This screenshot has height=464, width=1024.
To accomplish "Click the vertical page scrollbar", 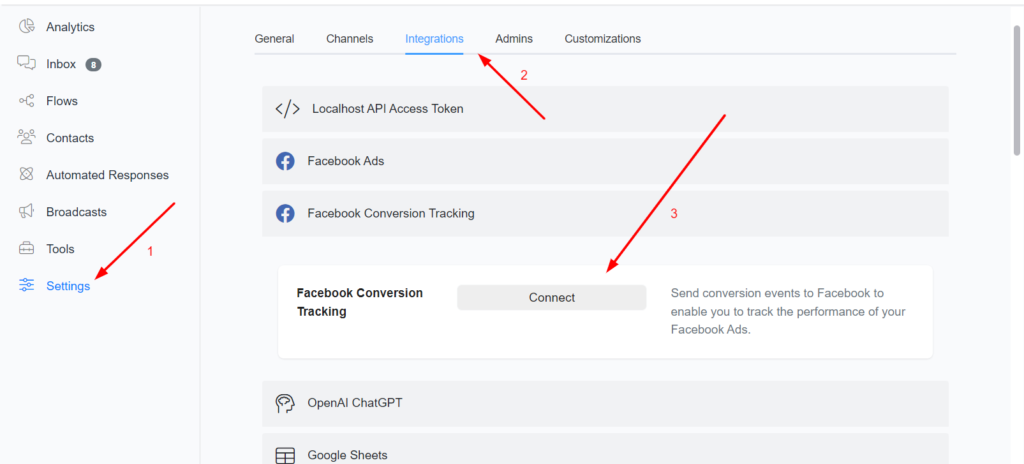I will (1017, 90).
